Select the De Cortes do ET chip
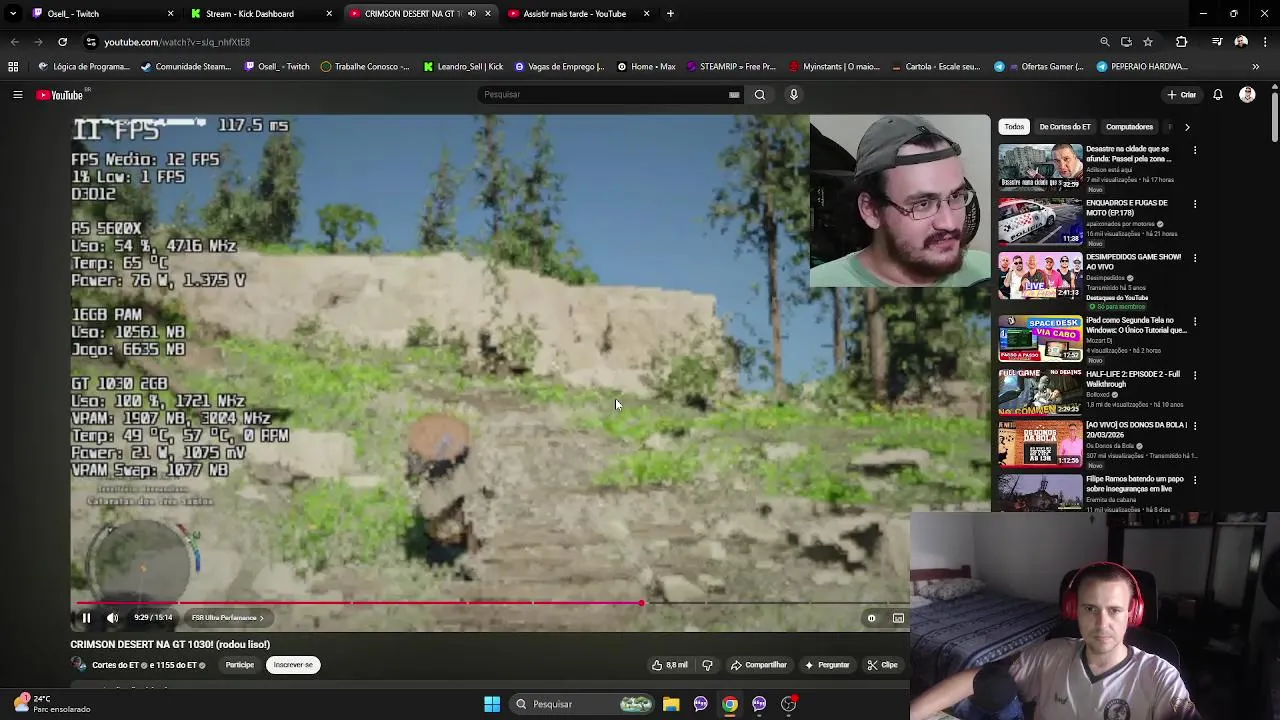1280x720 pixels. point(1065,127)
